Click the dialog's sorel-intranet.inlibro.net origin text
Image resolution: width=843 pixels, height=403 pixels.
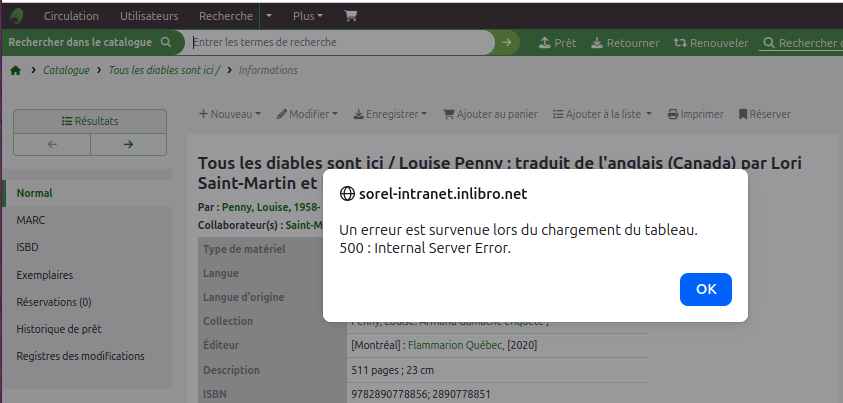coord(443,194)
